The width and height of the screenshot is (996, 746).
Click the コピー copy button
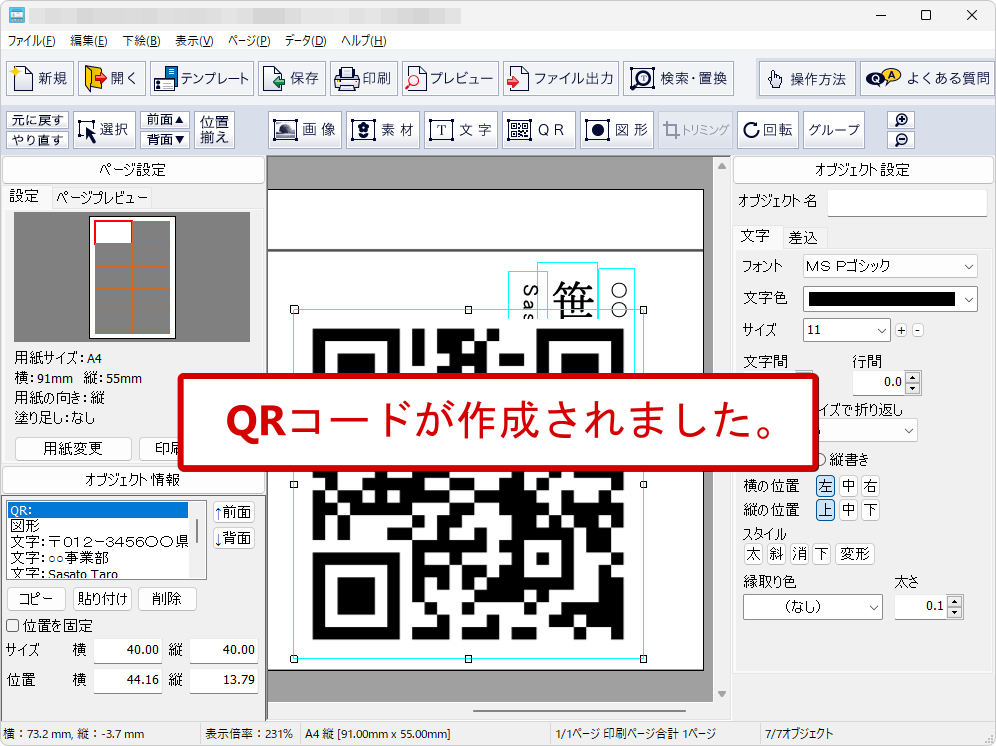36,599
